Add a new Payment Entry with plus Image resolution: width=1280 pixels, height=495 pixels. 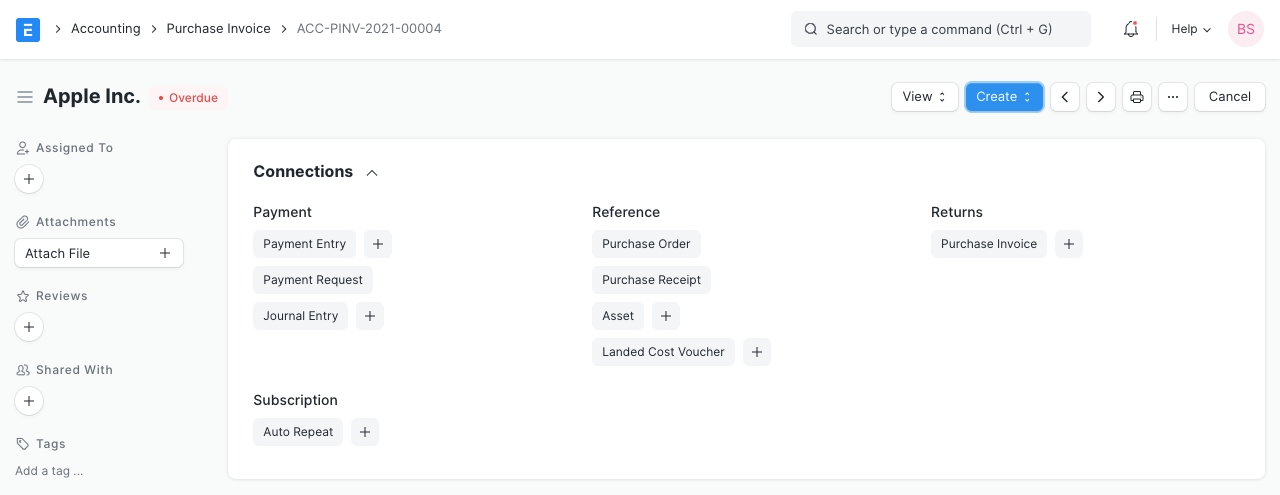click(x=378, y=244)
